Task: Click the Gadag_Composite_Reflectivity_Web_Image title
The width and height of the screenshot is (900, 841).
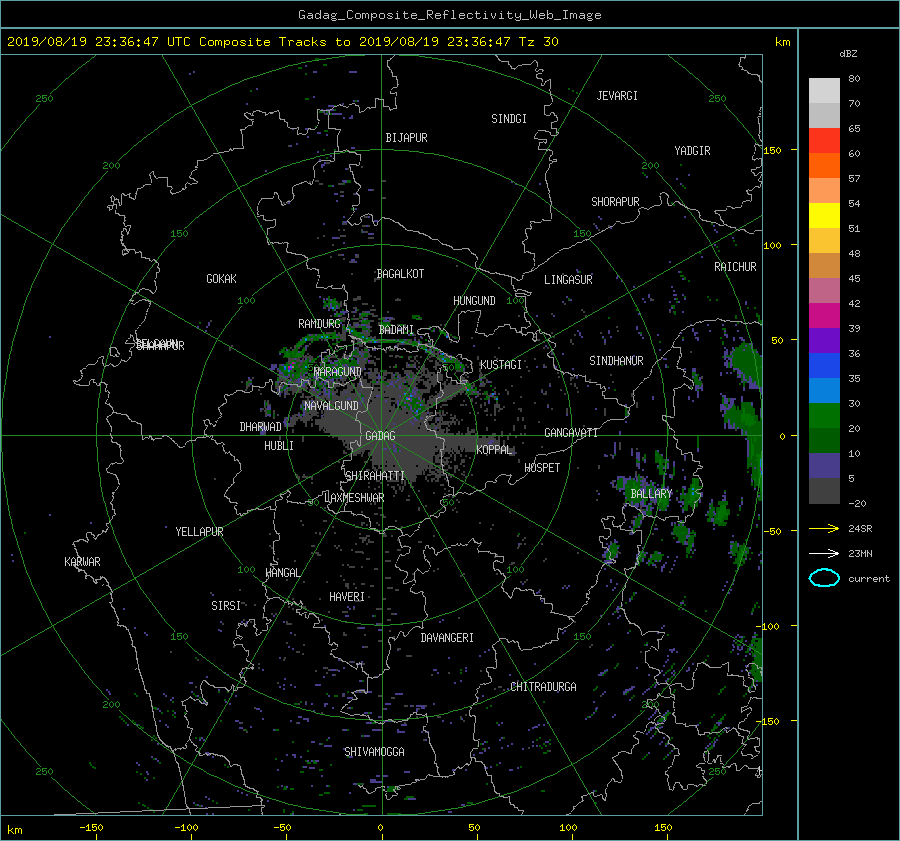Action: pyautogui.click(x=449, y=15)
